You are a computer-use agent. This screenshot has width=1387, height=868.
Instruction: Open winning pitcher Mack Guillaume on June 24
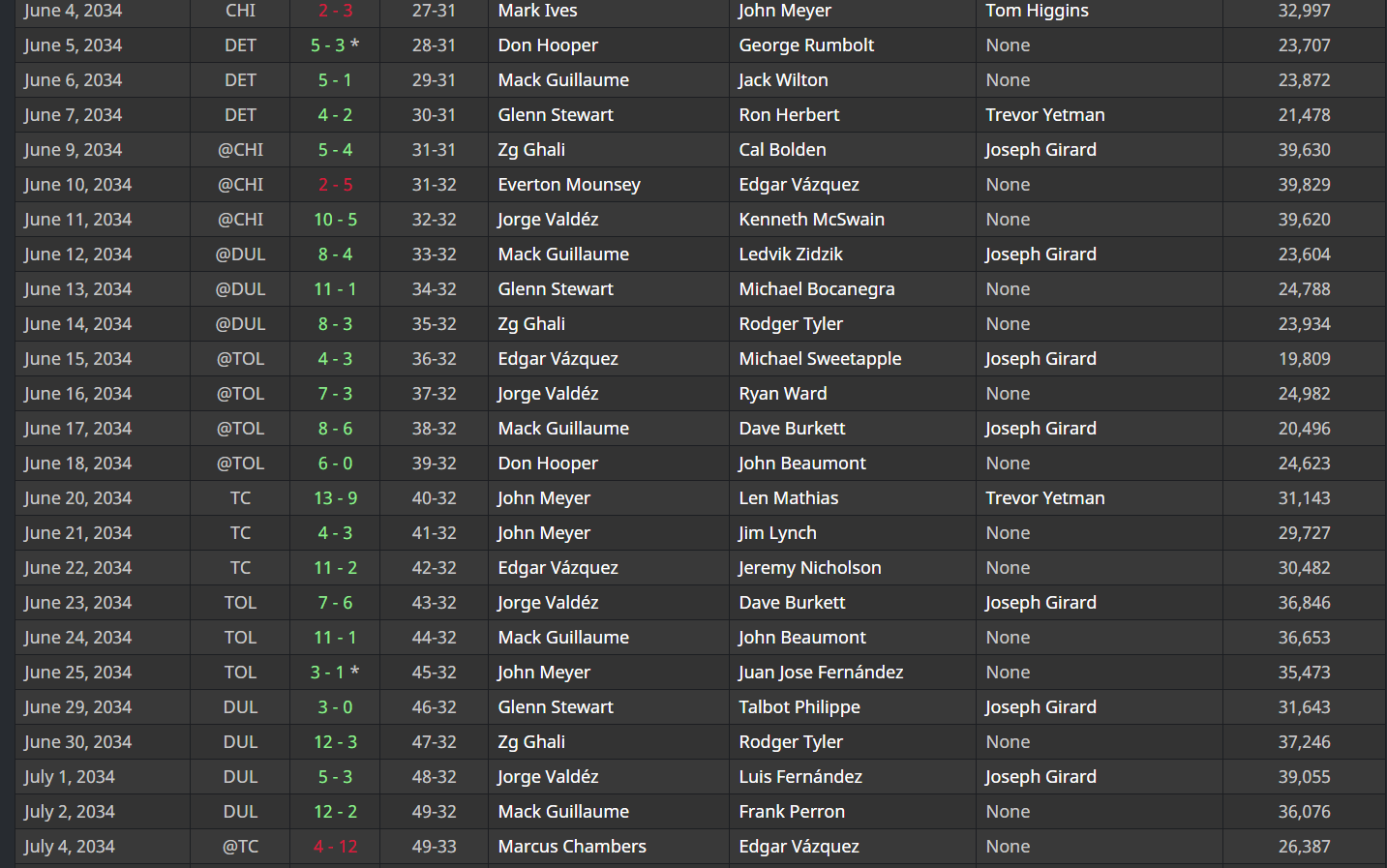click(x=563, y=638)
